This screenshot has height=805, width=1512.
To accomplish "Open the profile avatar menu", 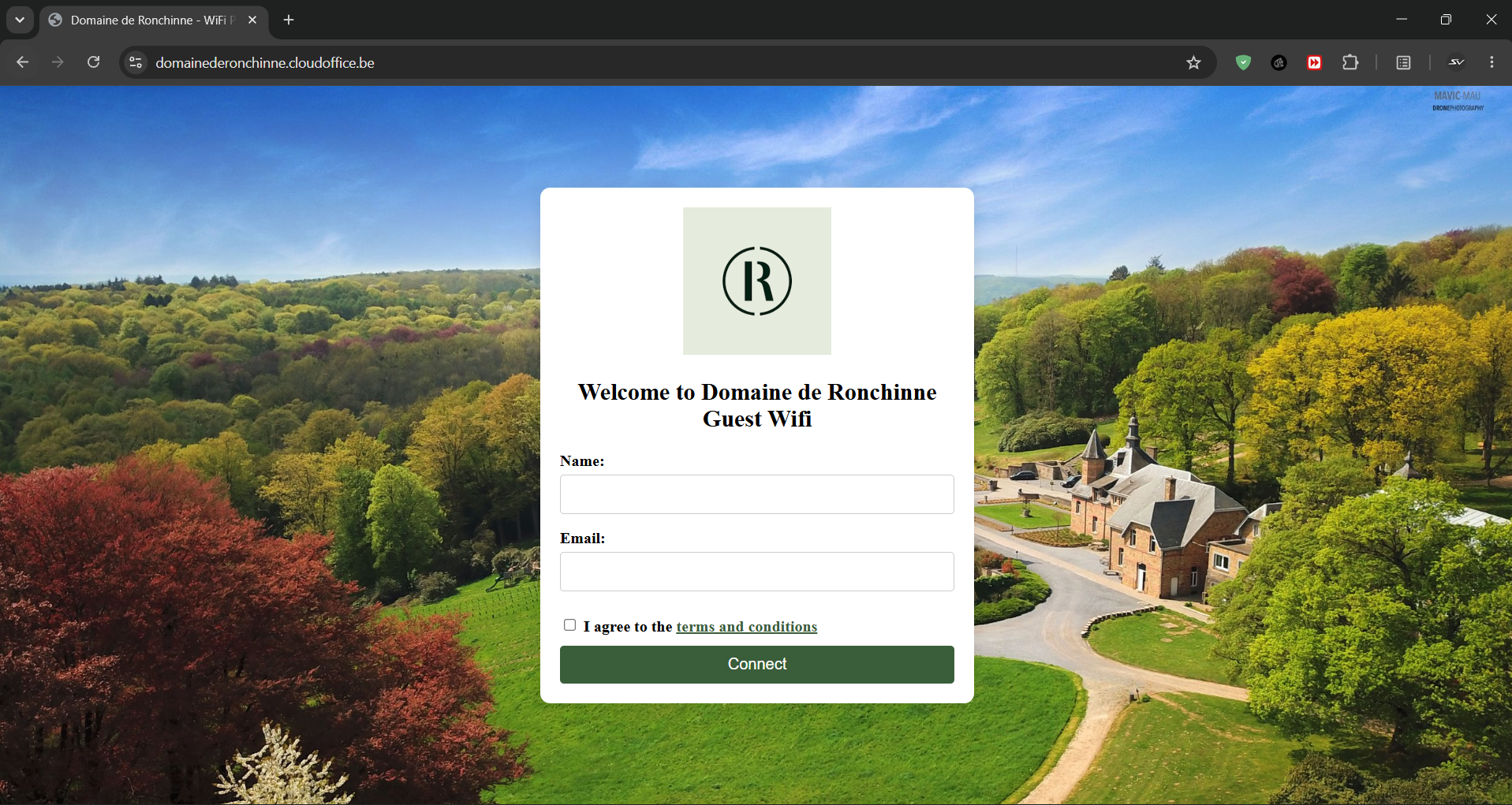I will tap(1456, 62).
